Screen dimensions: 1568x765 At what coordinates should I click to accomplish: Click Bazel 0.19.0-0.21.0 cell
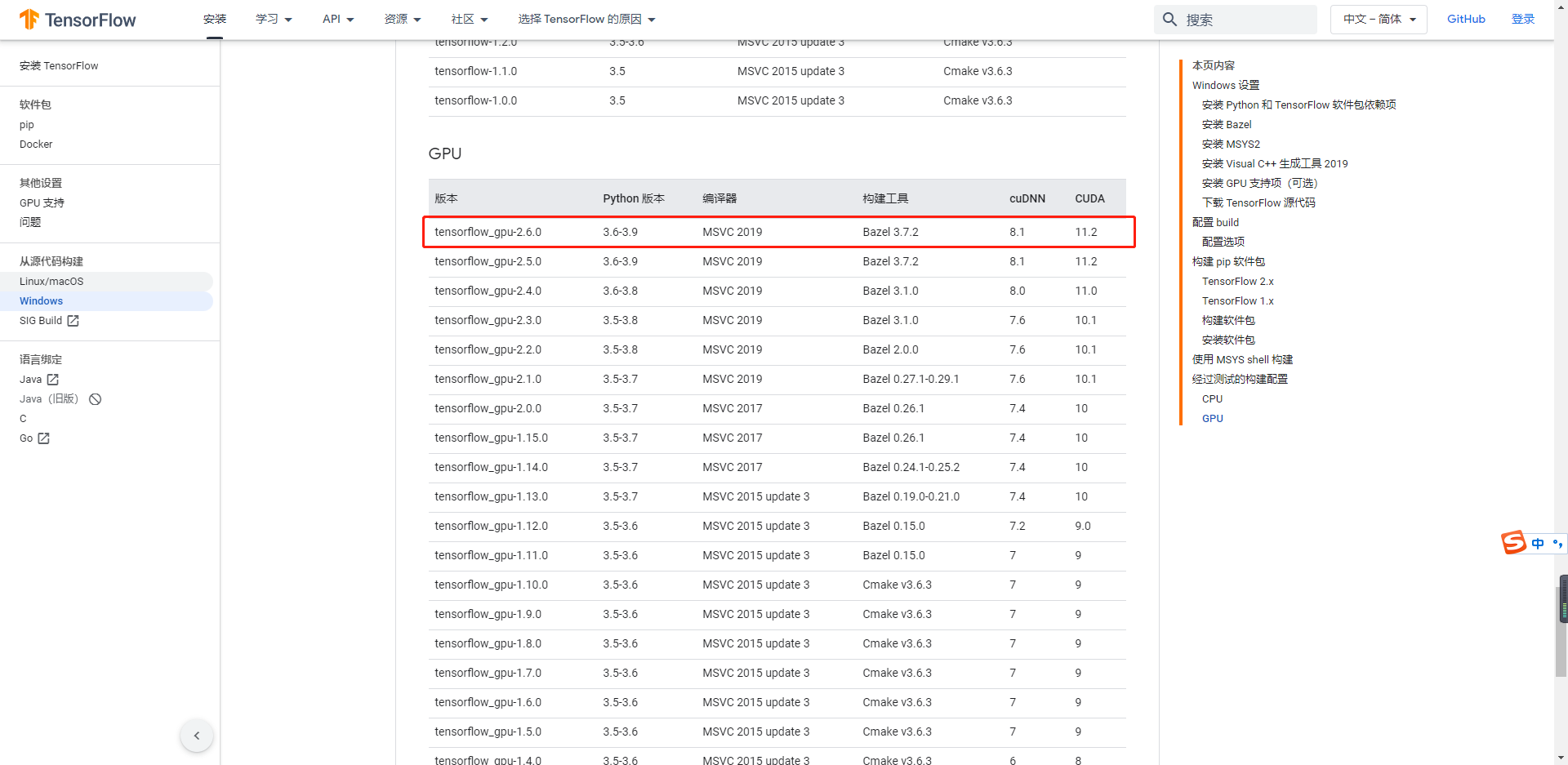tap(911, 497)
